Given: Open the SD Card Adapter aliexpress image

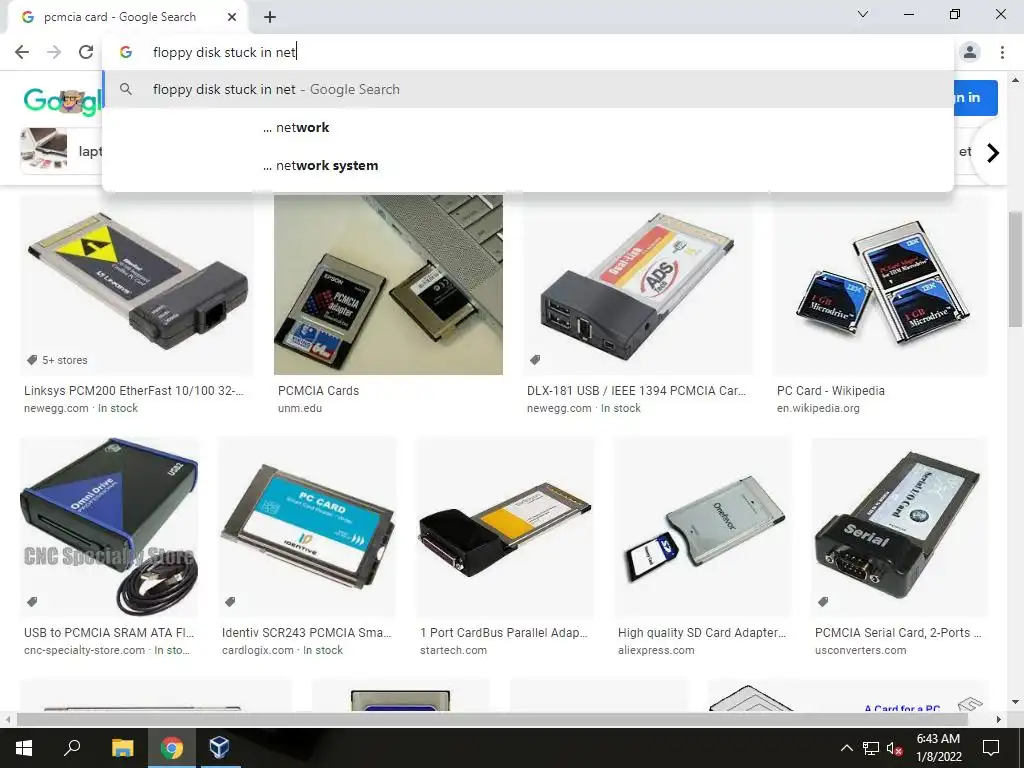Looking at the screenshot, I should point(703,527).
